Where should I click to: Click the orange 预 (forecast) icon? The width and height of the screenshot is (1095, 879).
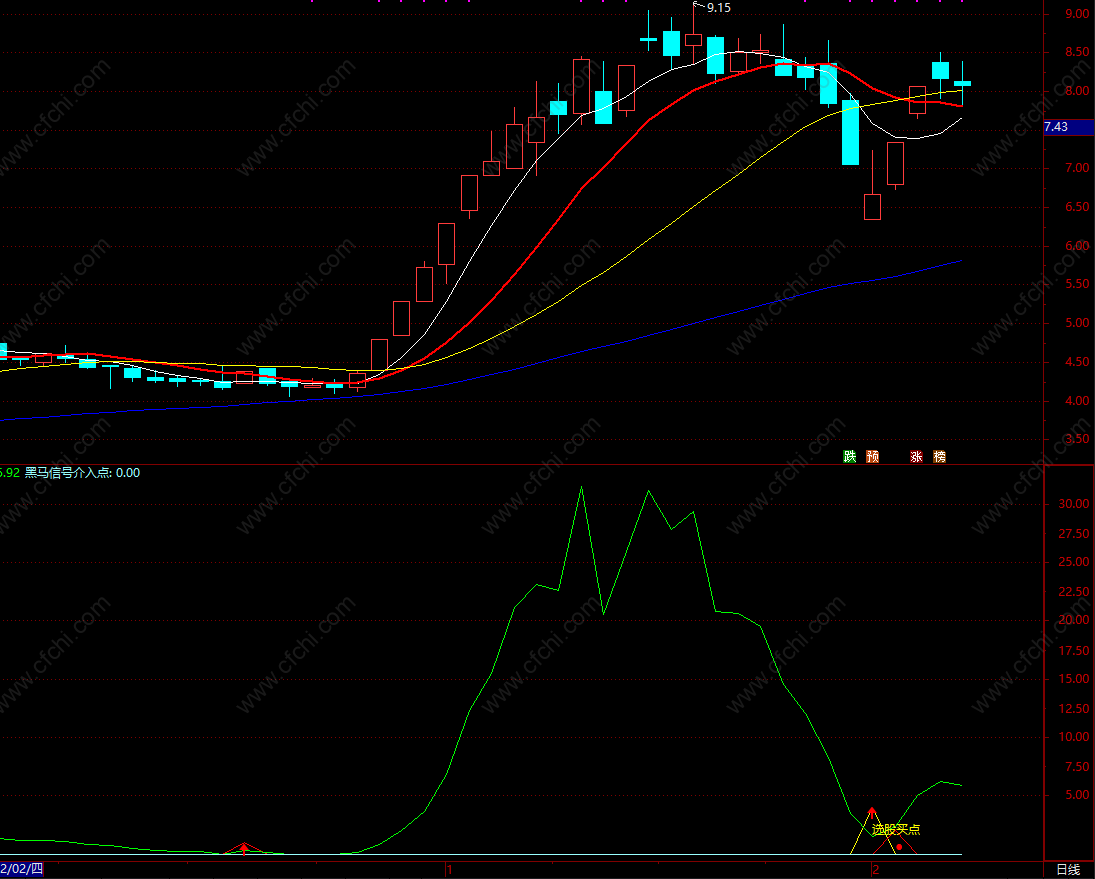[x=872, y=457]
